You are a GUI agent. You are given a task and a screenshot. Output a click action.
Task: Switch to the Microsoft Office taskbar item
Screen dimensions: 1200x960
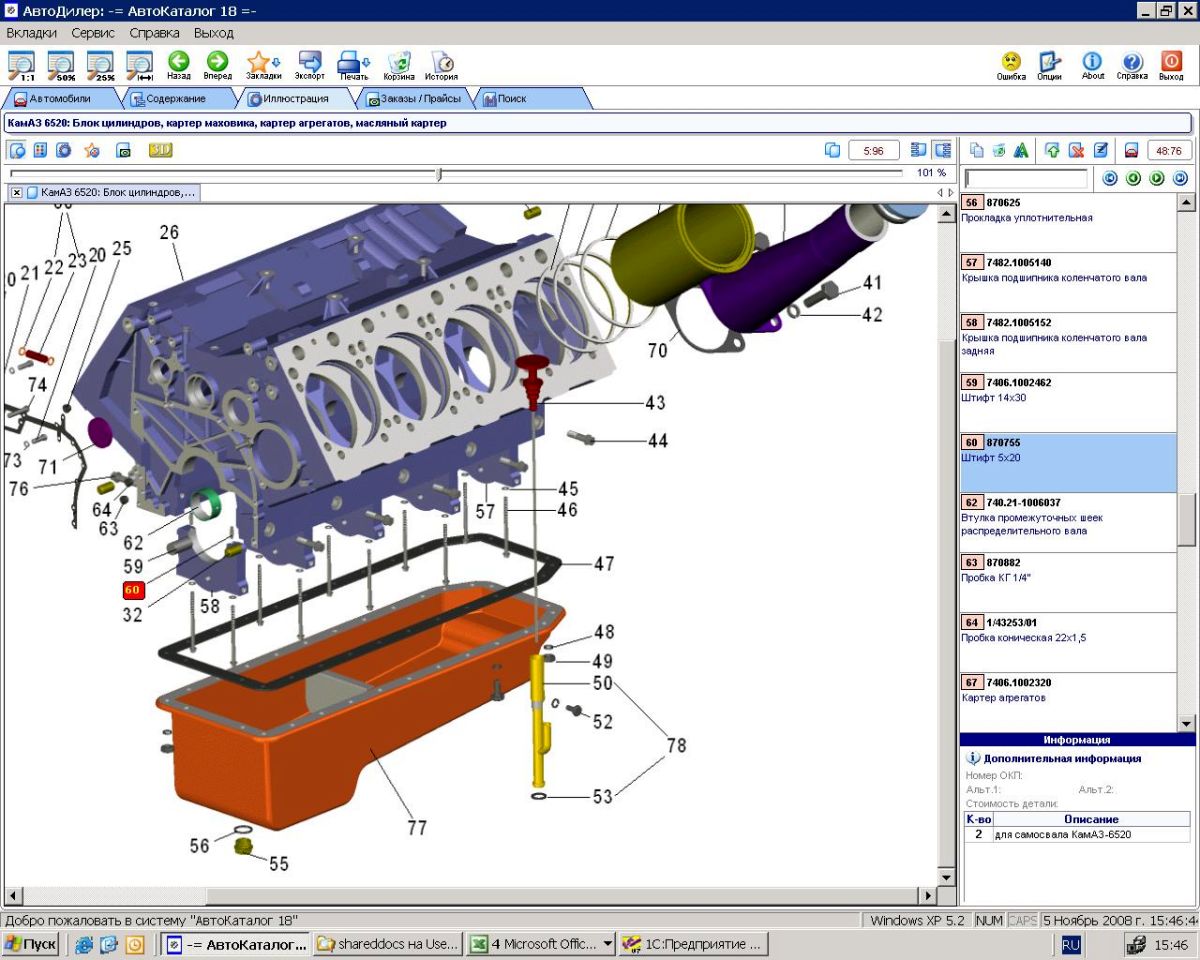point(540,944)
